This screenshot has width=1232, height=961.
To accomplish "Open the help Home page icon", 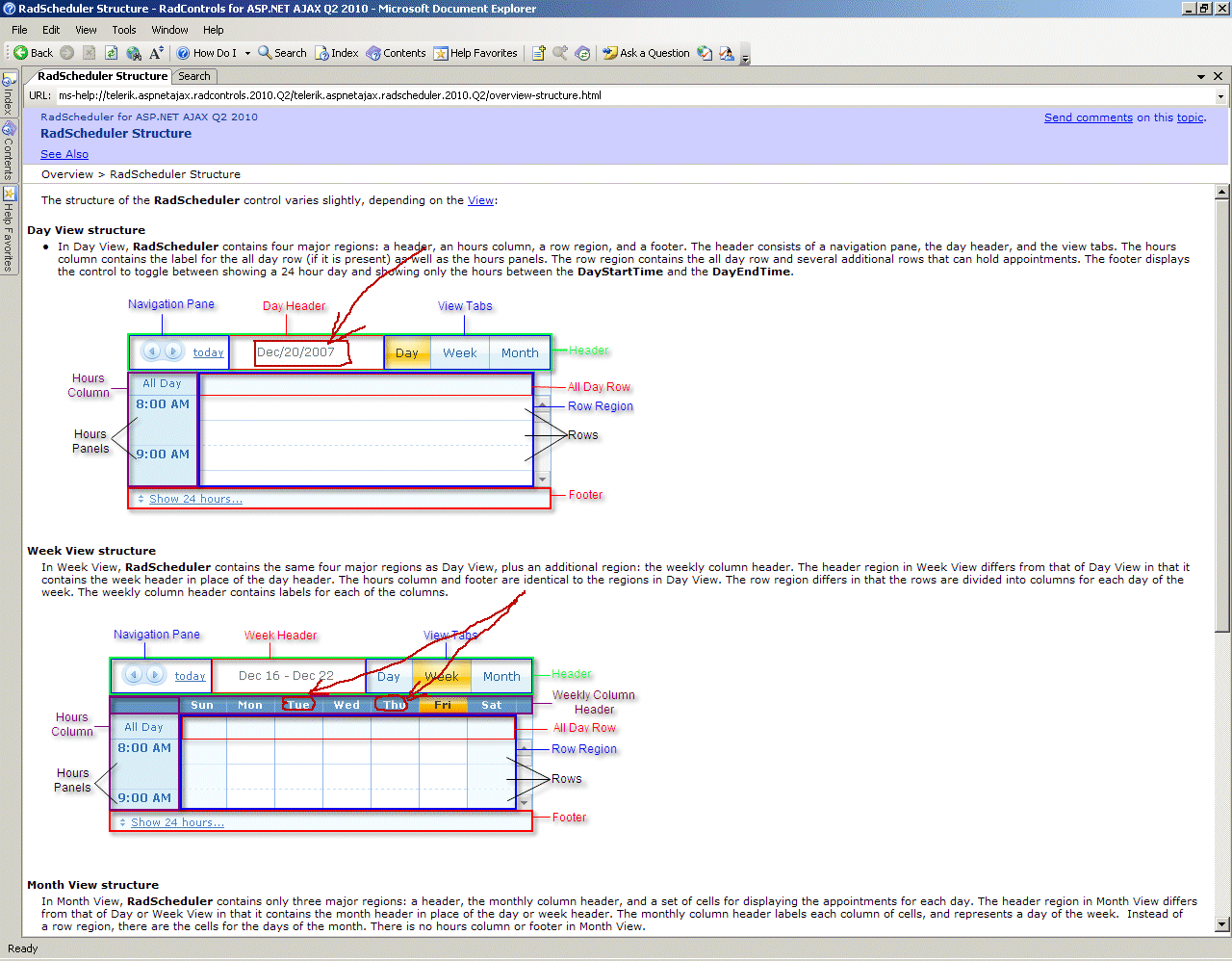I will (x=134, y=53).
